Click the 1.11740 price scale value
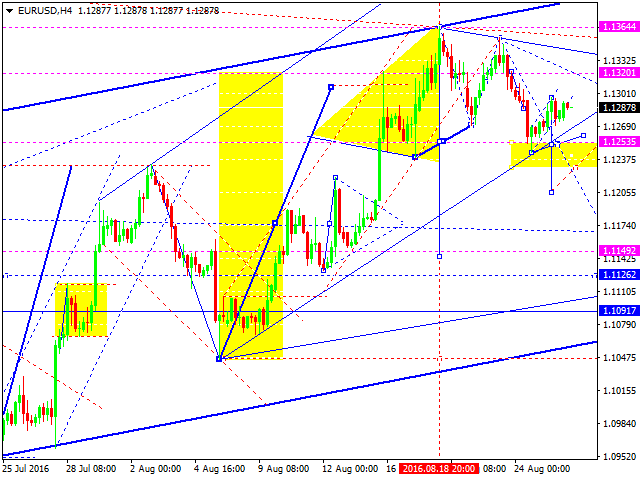The width and height of the screenshot is (640, 480). (620, 226)
